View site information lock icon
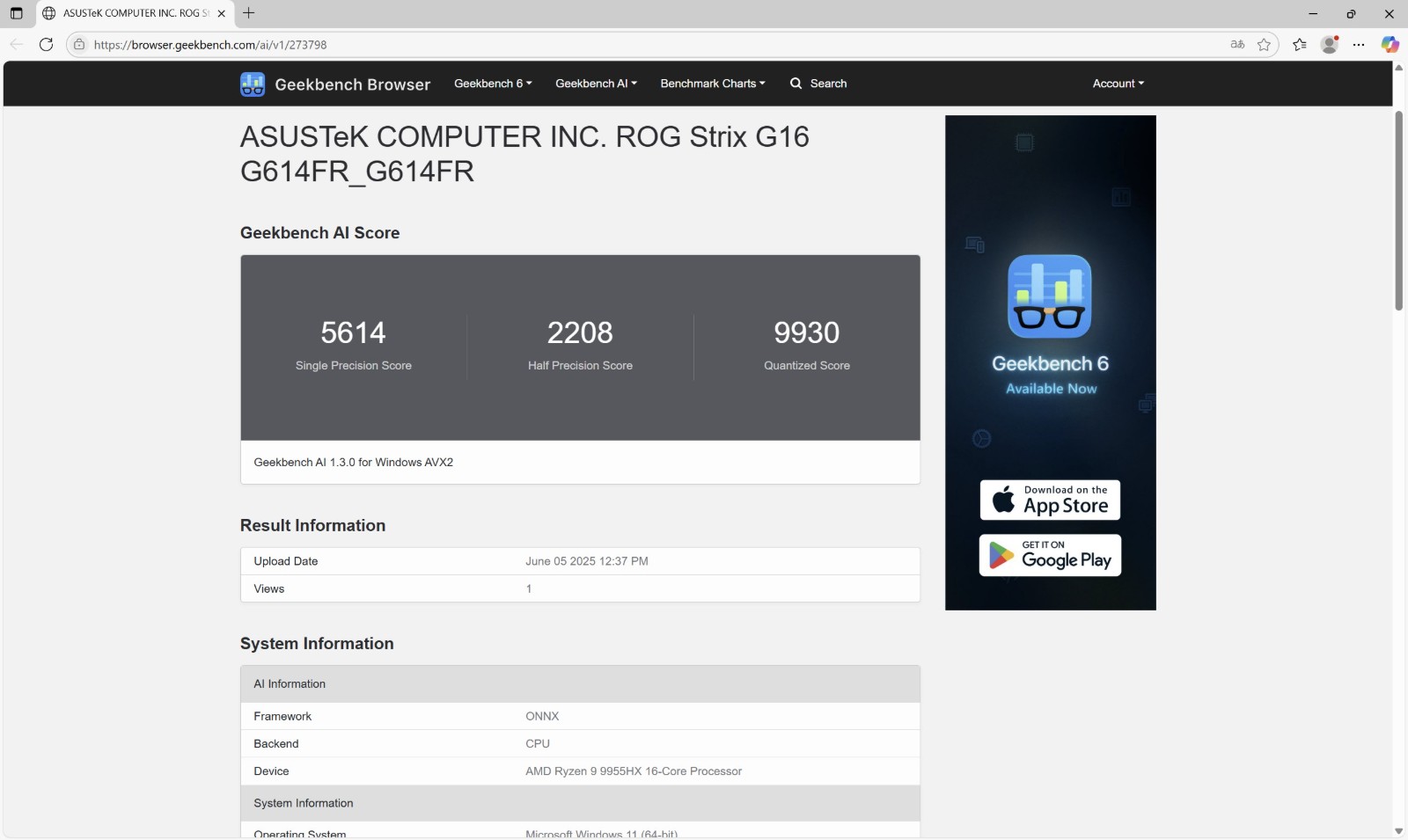1408x840 pixels. 79,45
